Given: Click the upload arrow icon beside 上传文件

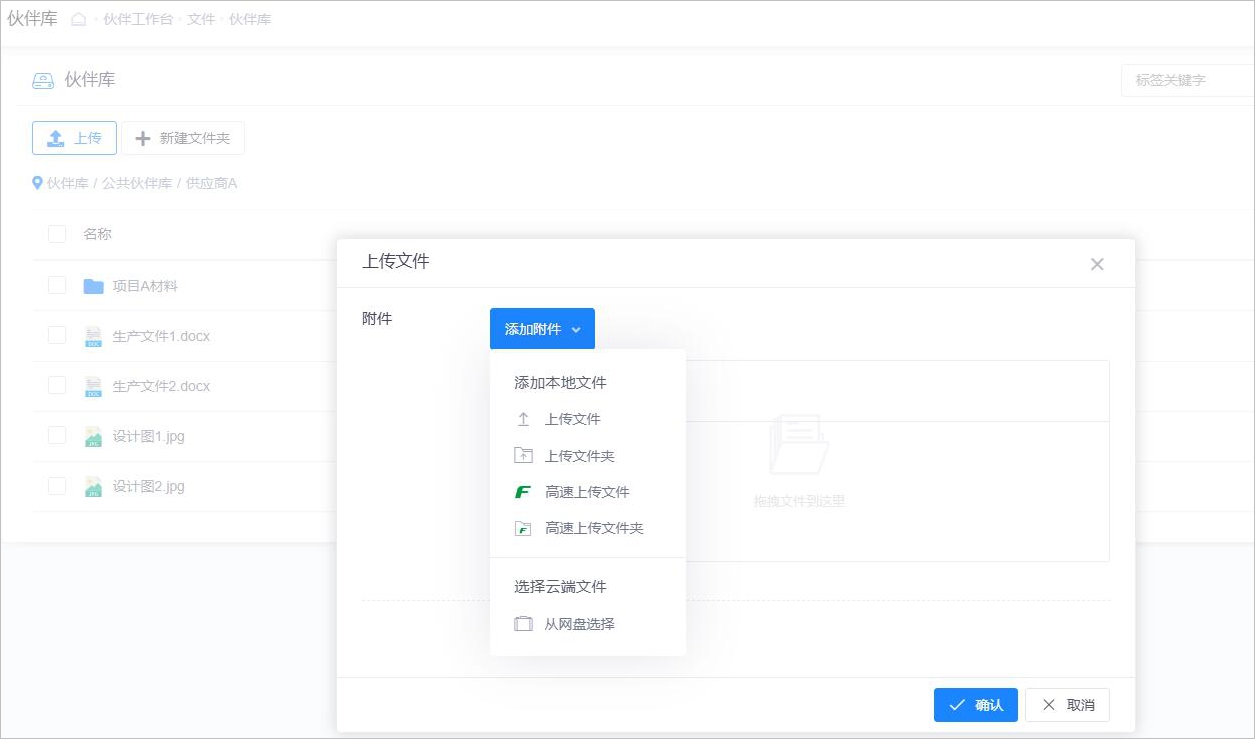Looking at the screenshot, I should [x=523, y=420].
